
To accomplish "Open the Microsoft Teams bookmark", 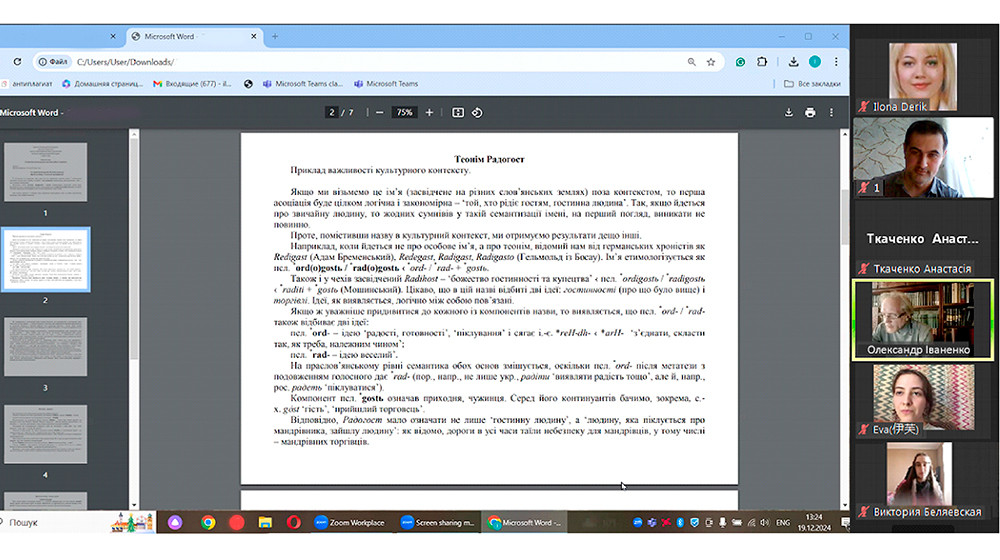I will click(x=386, y=84).
